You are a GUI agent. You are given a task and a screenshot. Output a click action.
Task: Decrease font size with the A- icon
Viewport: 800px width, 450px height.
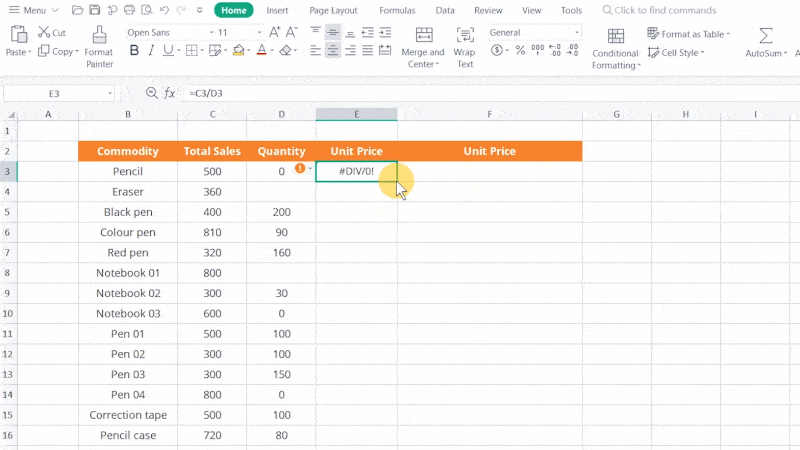click(291, 33)
